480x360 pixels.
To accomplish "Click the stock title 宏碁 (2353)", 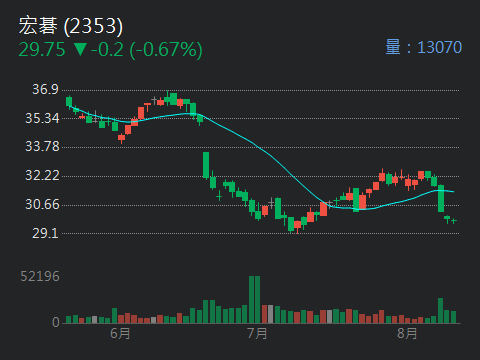I will pos(71,26).
